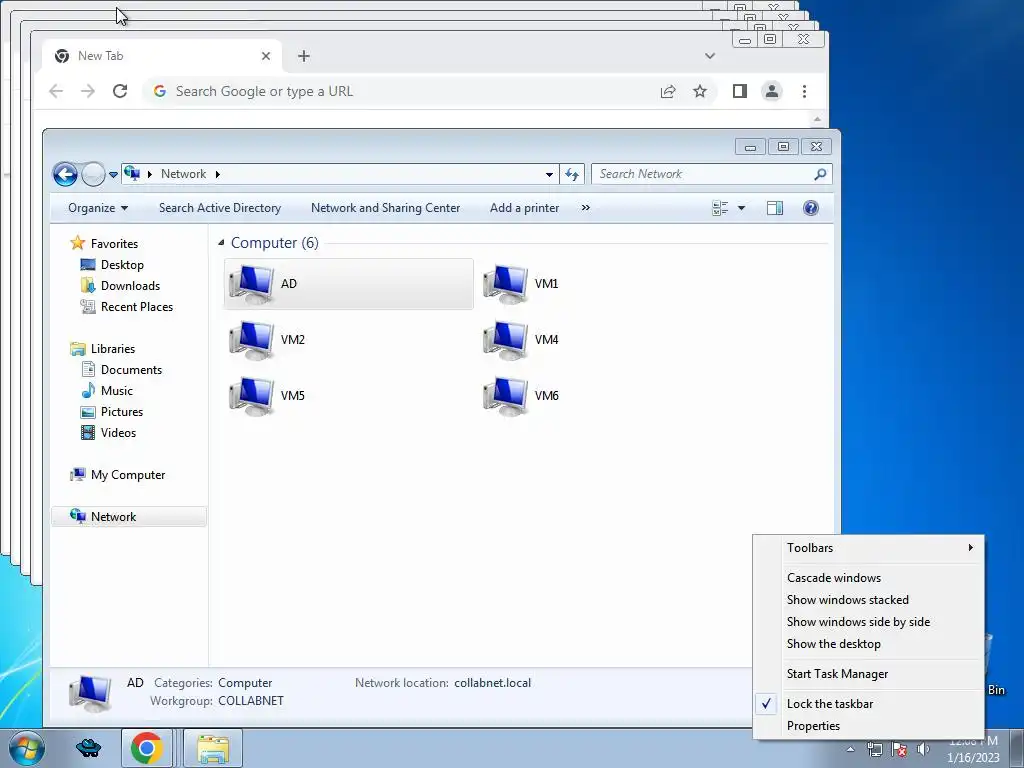Open Chrome profile avatar
The height and width of the screenshot is (768, 1024).
pyautogui.click(x=772, y=91)
